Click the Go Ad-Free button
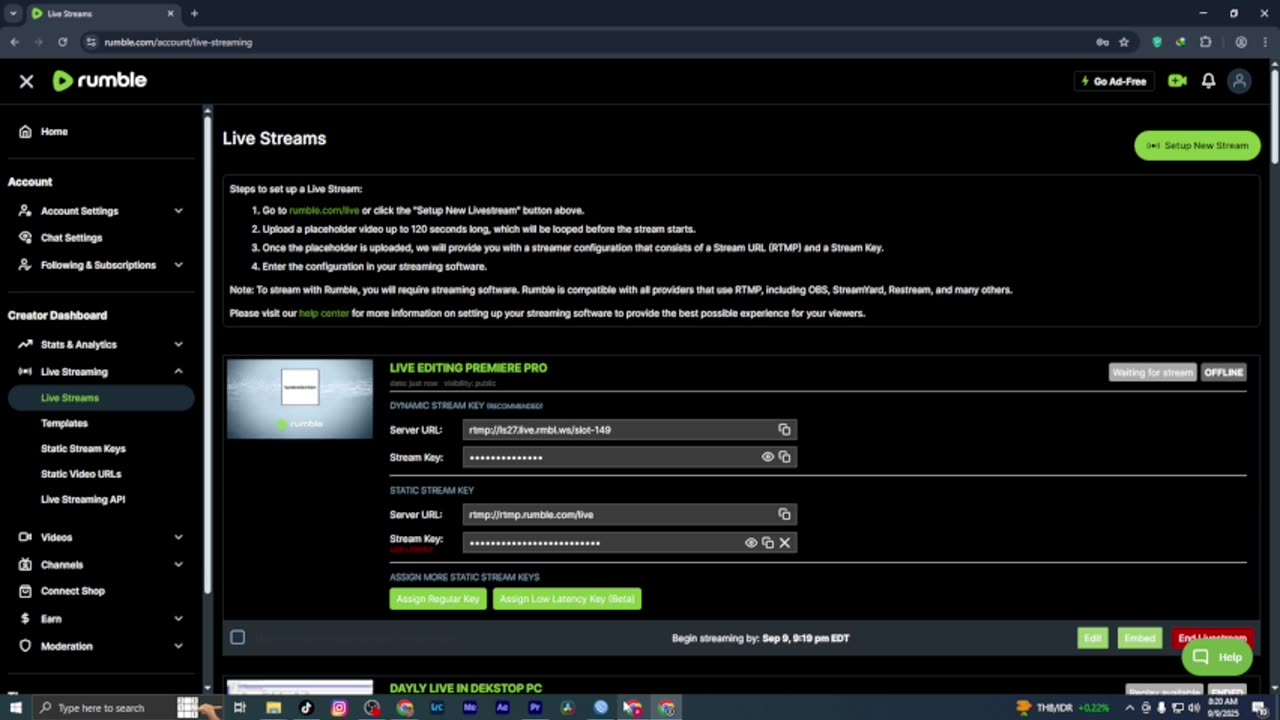 1113,81
